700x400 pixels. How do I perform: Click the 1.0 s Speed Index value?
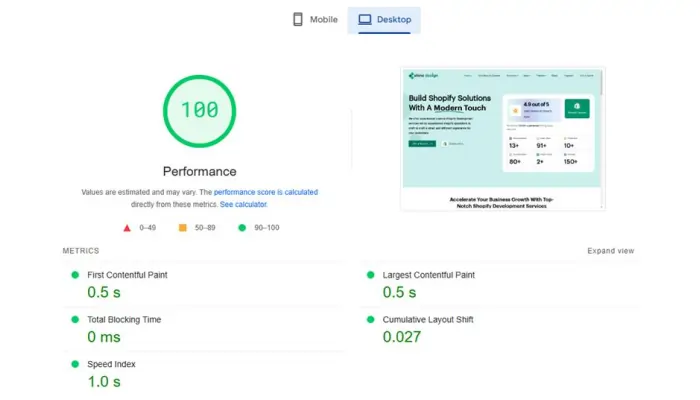coord(105,381)
